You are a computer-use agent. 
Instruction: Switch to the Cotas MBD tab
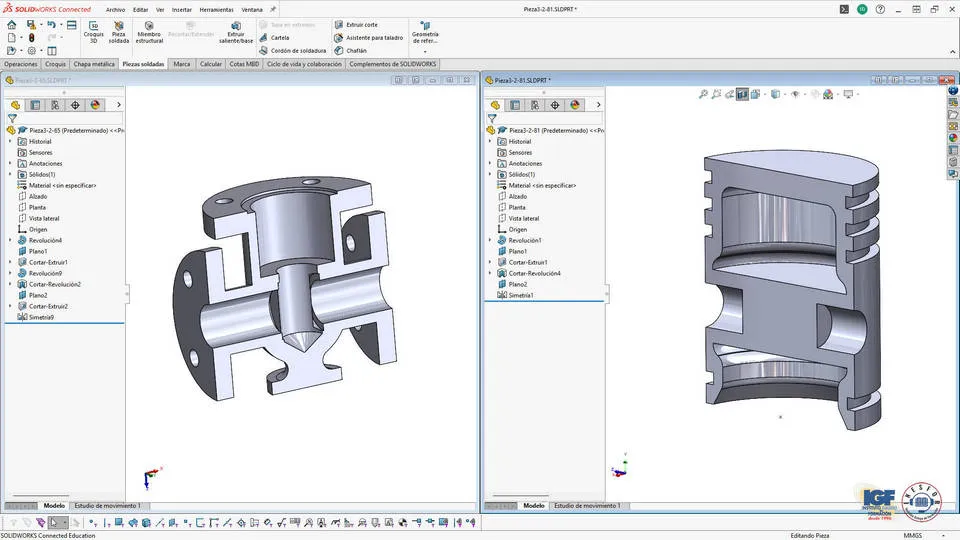point(244,64)
